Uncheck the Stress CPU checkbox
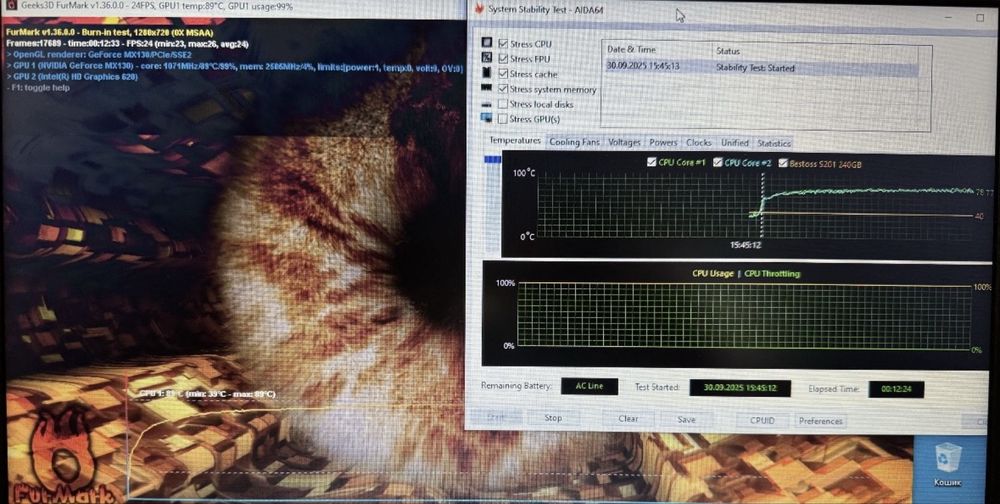Viewport: 1000px width, 504px height. point(503,44)
